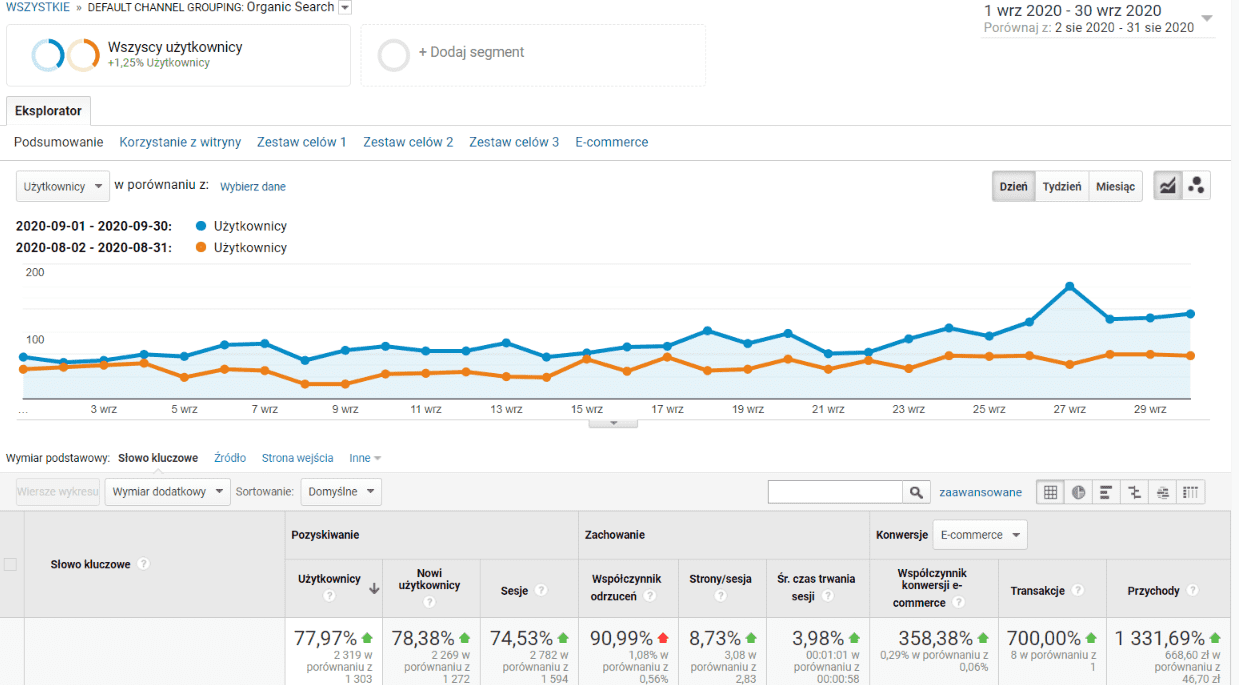Open the Sortowanie Domyślne dropdown

[340, 491]
